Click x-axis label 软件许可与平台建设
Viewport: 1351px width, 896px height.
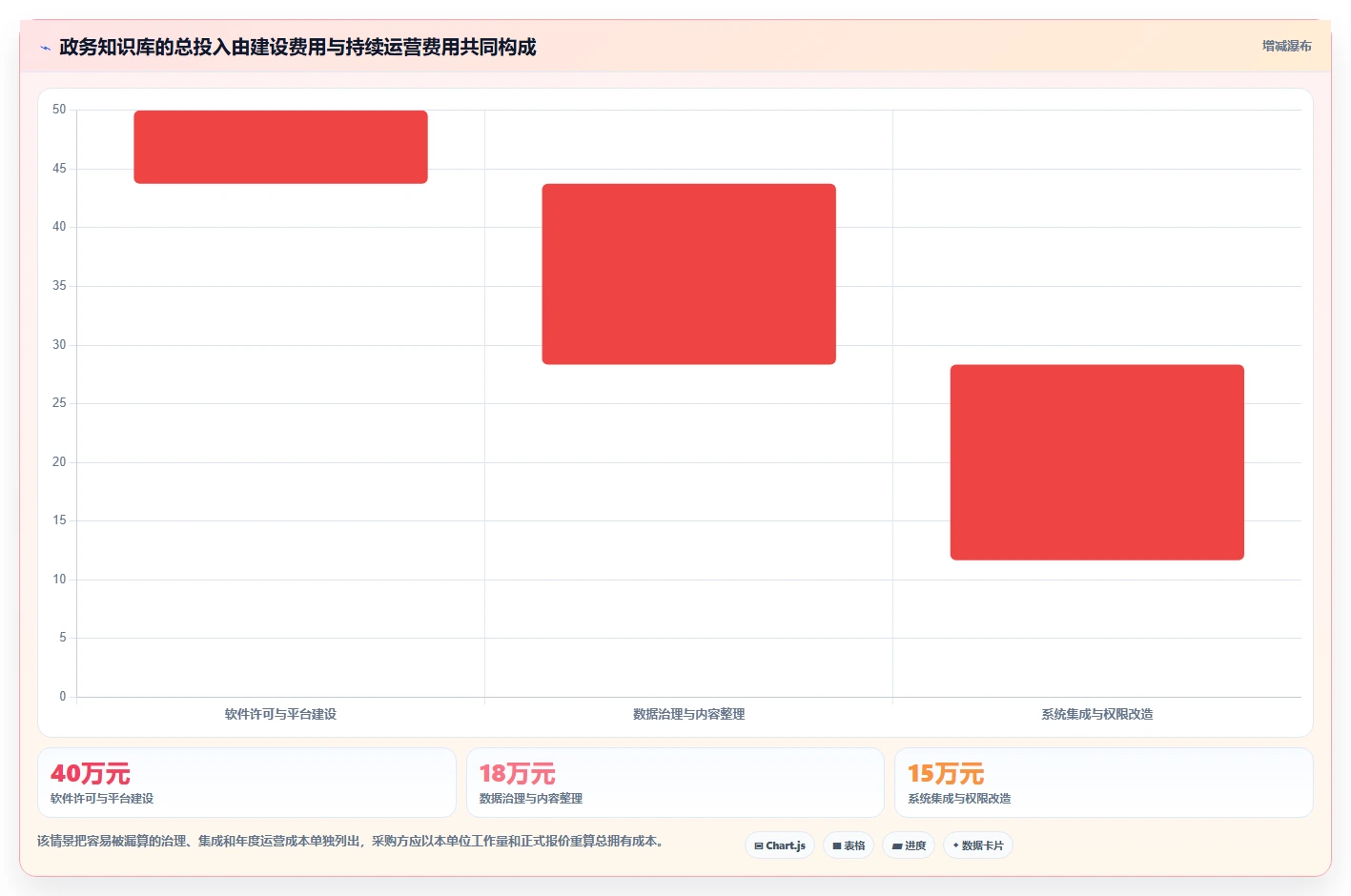point(280,714)
